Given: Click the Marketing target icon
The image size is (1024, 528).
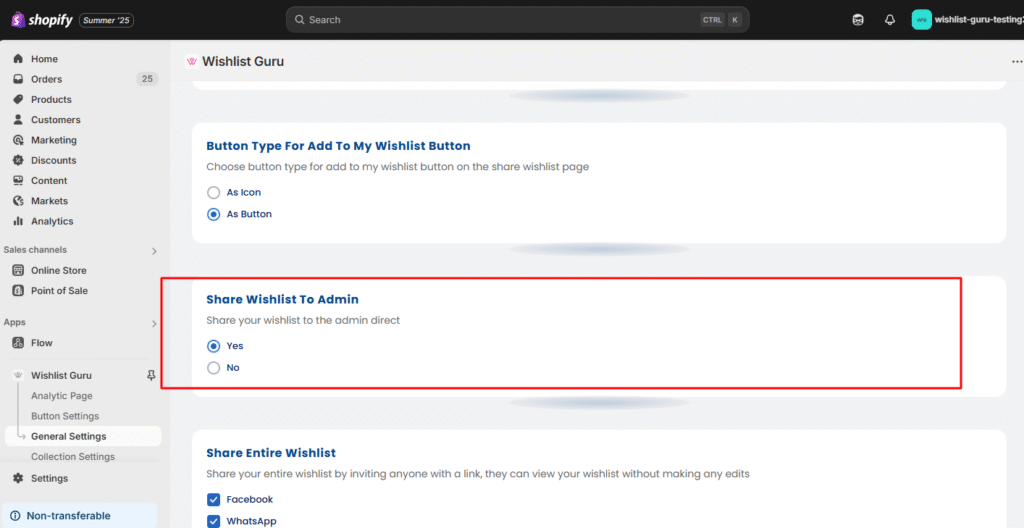Looking at the screenshot, I should 18,140.
